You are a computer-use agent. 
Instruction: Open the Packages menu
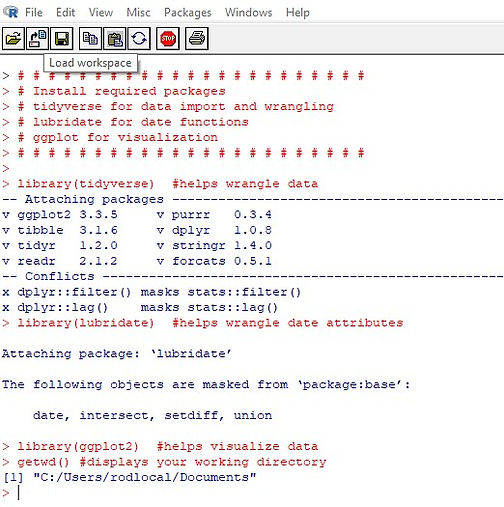click(x=188, y=13)
